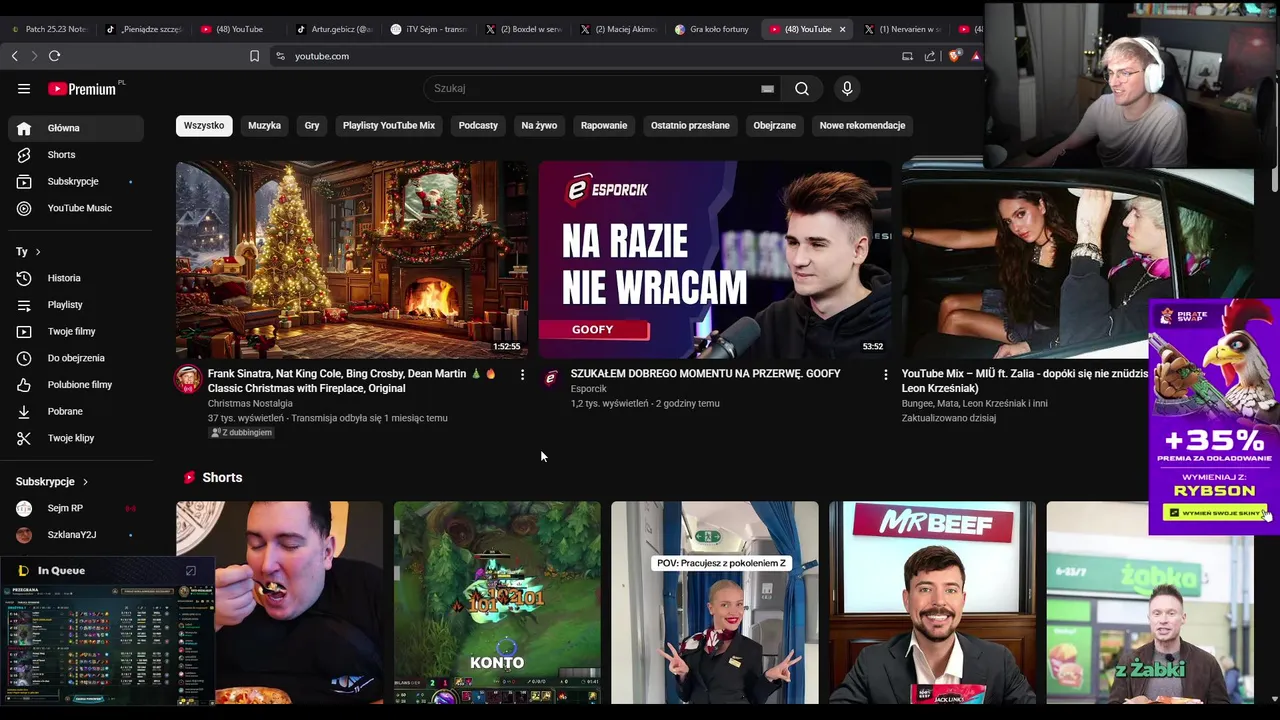
Task: Open Historia in the sidebar
Action: (76, 278)
